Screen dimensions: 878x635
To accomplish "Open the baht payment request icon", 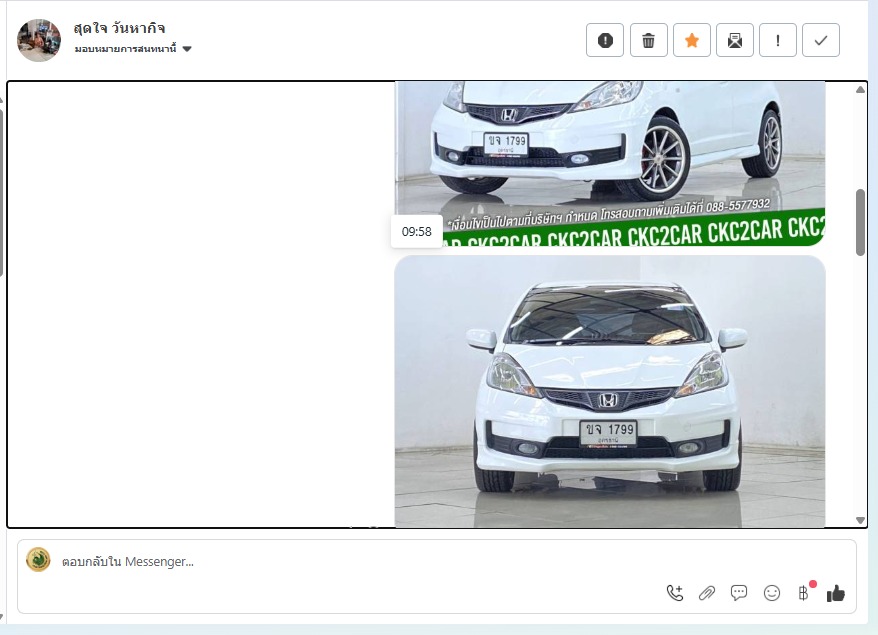I will coord(803,593).
